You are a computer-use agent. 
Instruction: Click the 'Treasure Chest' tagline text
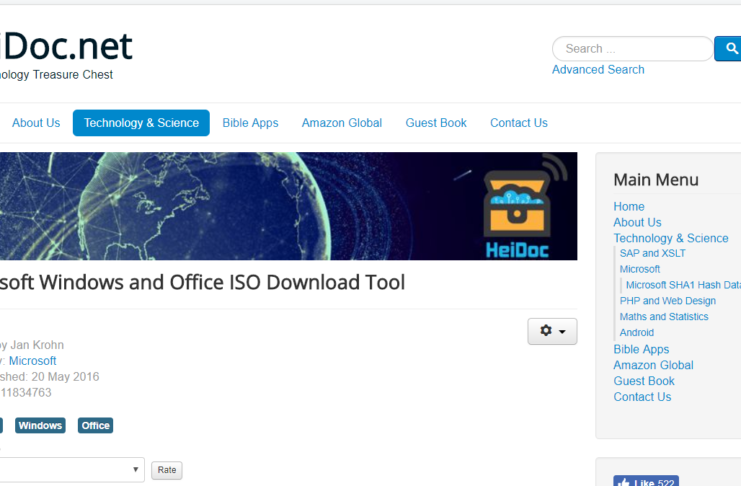click(73, 75)
